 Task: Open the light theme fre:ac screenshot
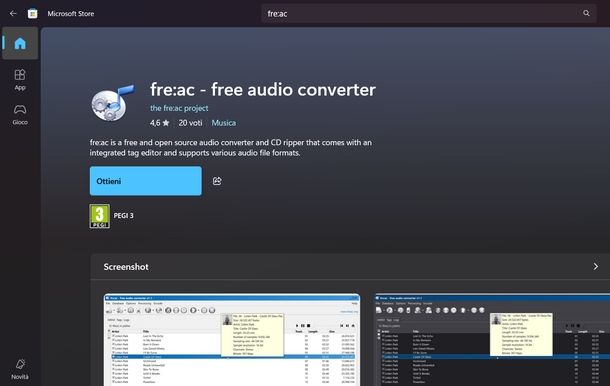[x=232, y=340]
